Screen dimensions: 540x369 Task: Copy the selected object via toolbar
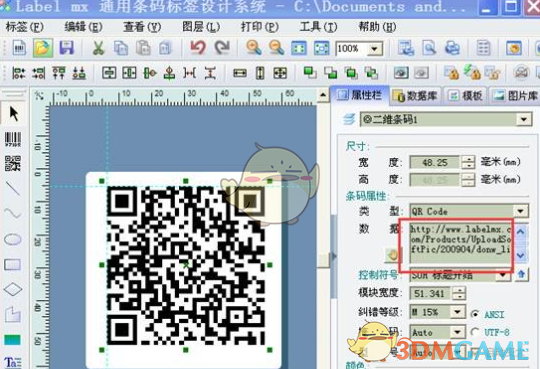tap(121, 48)
